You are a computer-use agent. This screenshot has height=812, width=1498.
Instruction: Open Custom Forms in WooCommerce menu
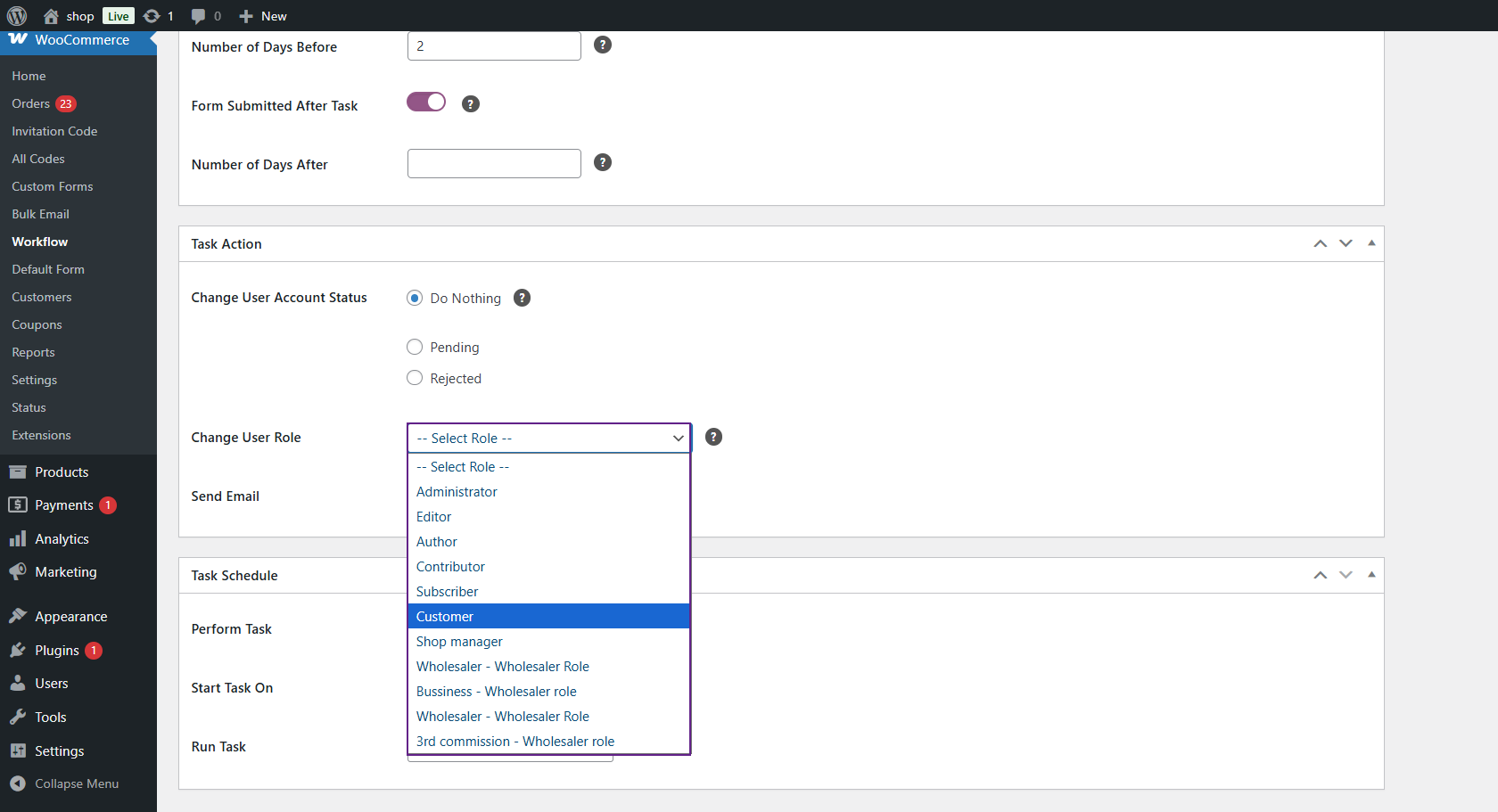[52, 186]
